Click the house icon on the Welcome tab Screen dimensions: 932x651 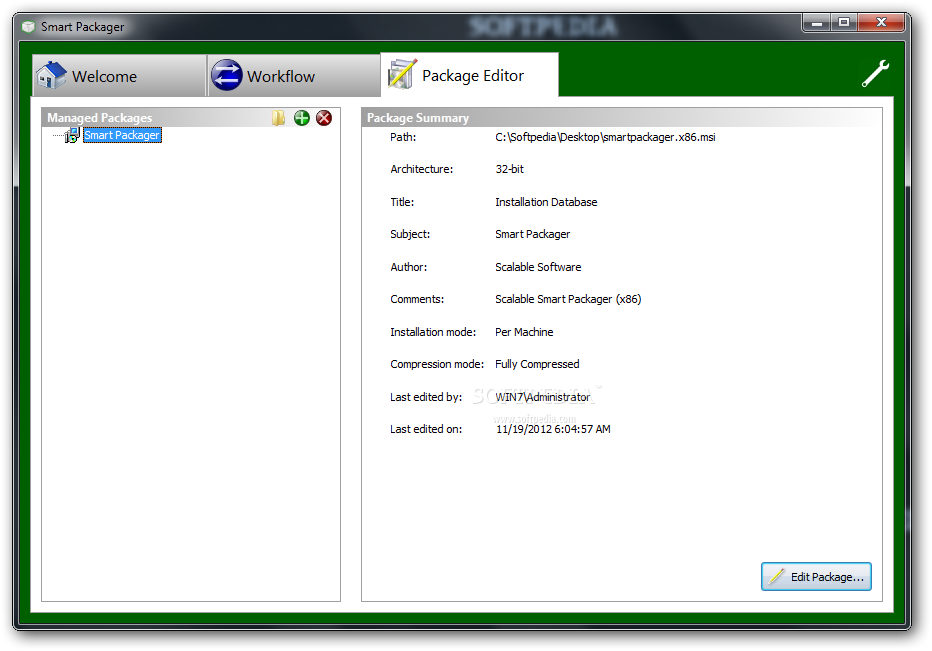click(x=51, y=76)
